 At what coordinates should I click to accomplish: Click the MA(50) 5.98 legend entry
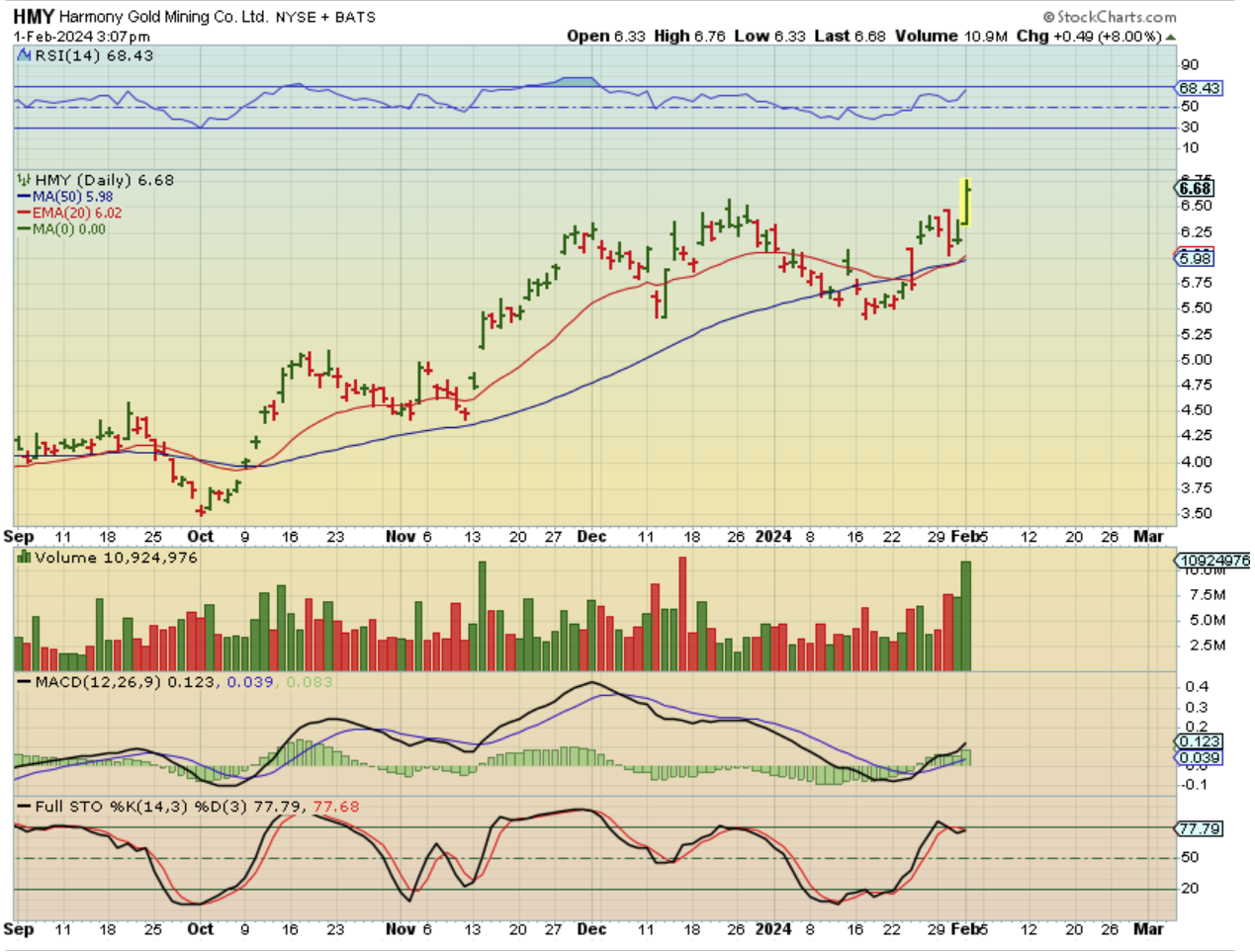65,197
